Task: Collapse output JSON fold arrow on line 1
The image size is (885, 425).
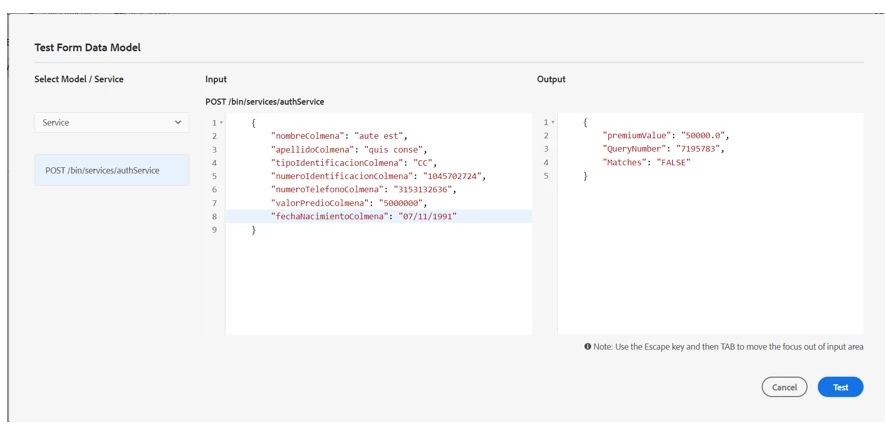Action: (x=553, y=122)
